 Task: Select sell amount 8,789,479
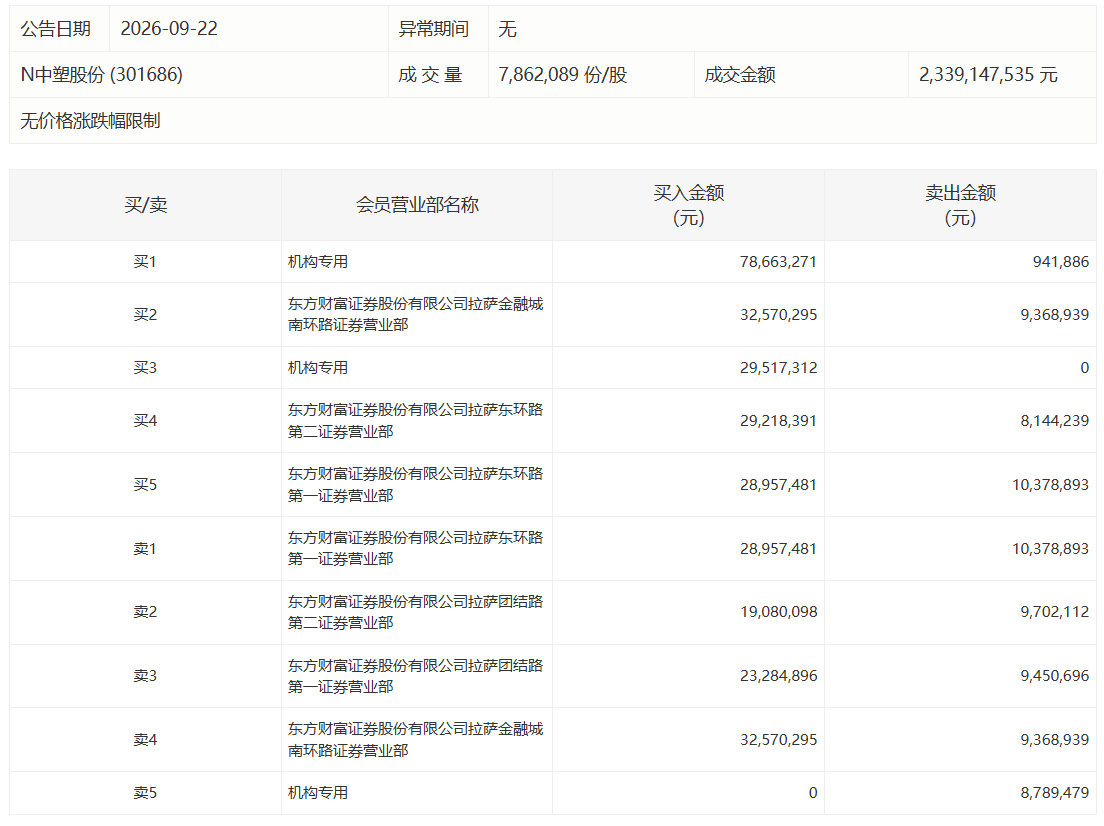coord(1055,793)
